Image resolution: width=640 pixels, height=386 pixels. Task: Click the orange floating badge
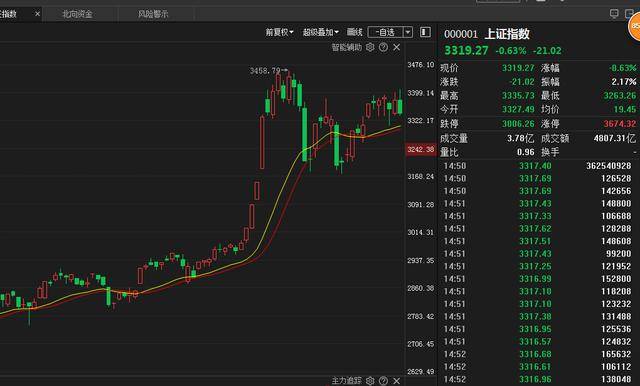(634, 26)
